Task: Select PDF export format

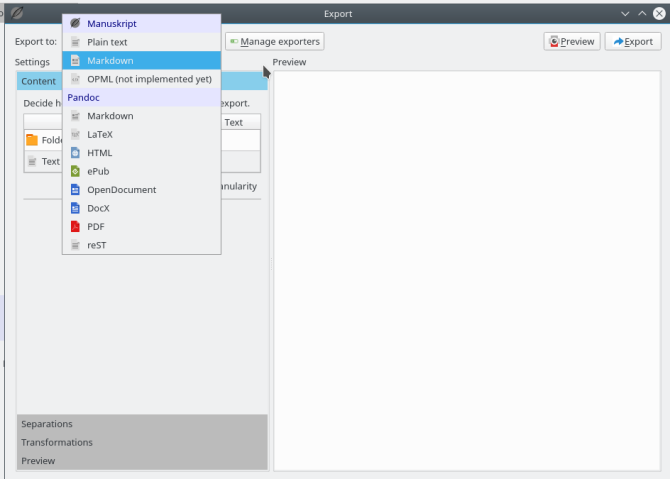Action: pyautogui.click(x=141, y=226)
